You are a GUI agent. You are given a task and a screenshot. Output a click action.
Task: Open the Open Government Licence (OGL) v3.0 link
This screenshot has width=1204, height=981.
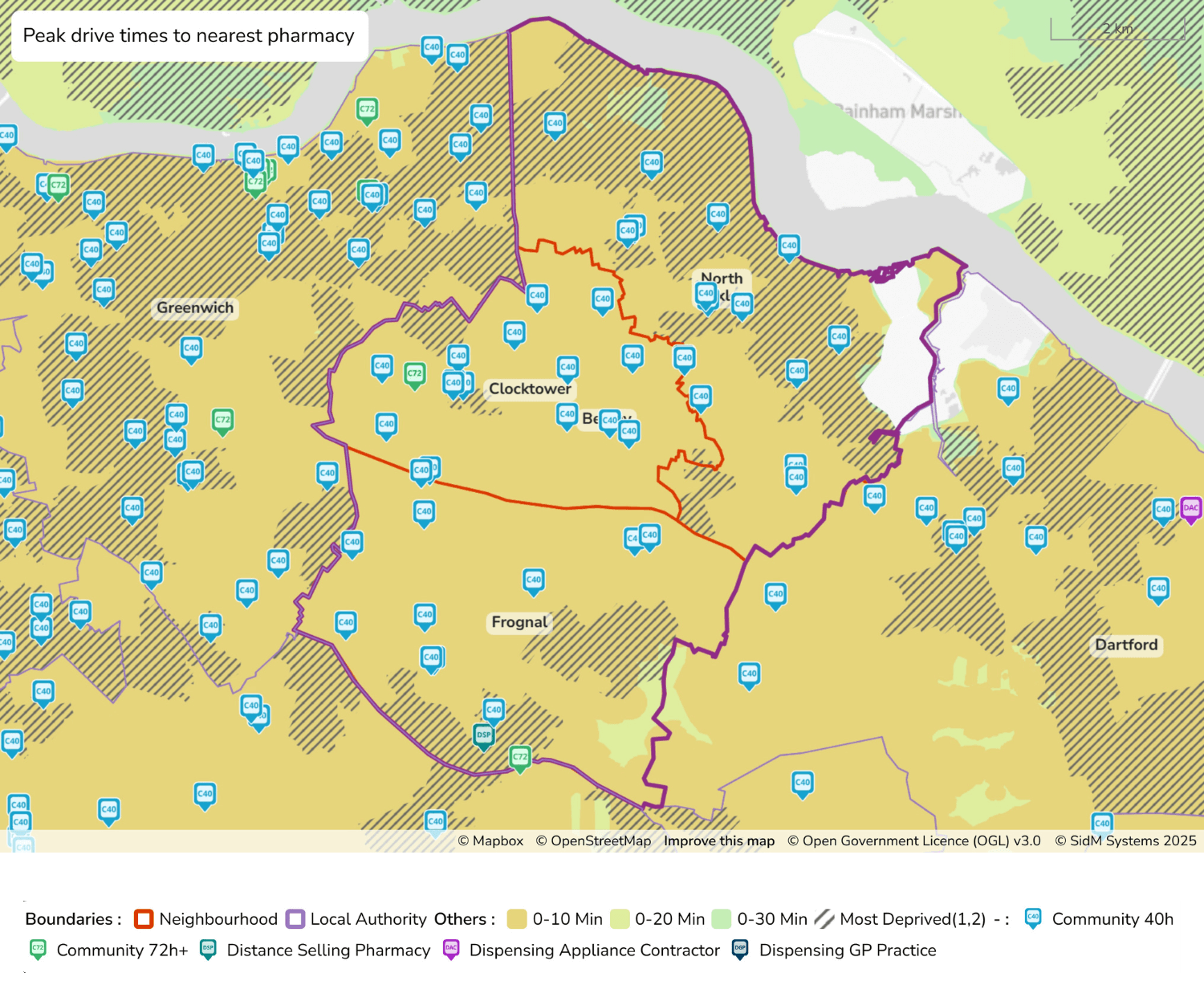pos(913,841)
